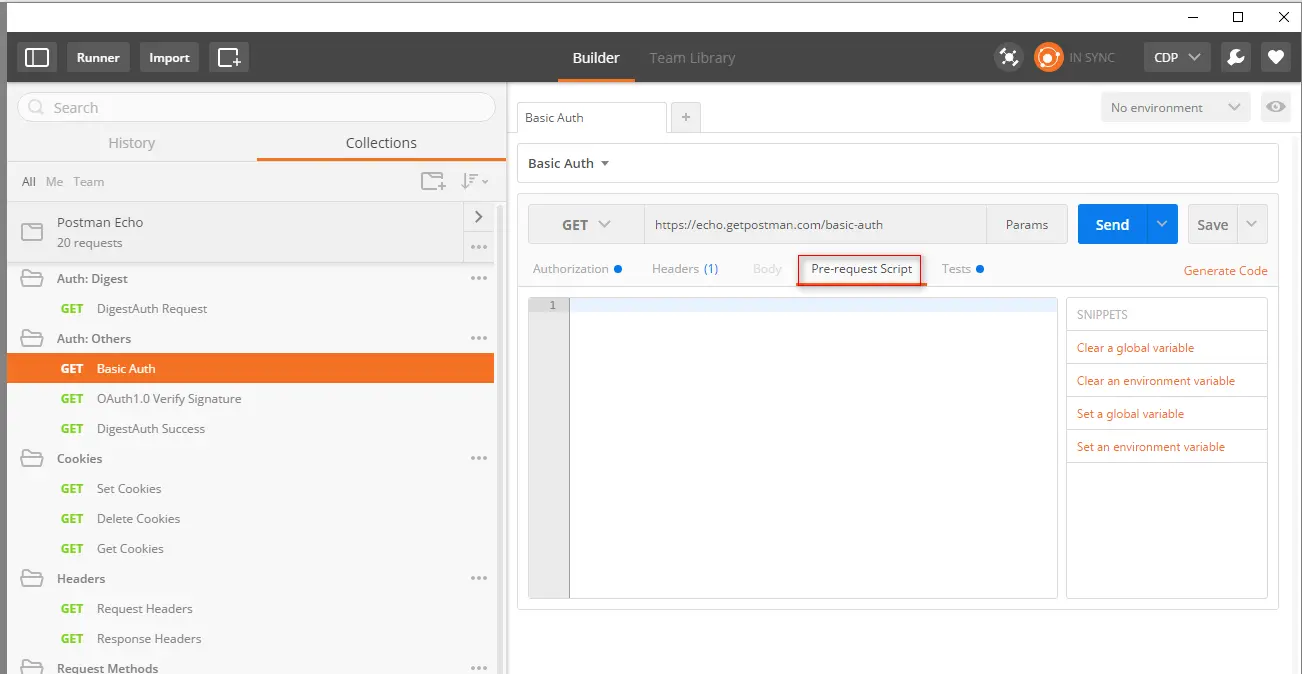Open Auth: Others folder options dots
This screenshot has height=674, width=1302.
tap(479, 338)
